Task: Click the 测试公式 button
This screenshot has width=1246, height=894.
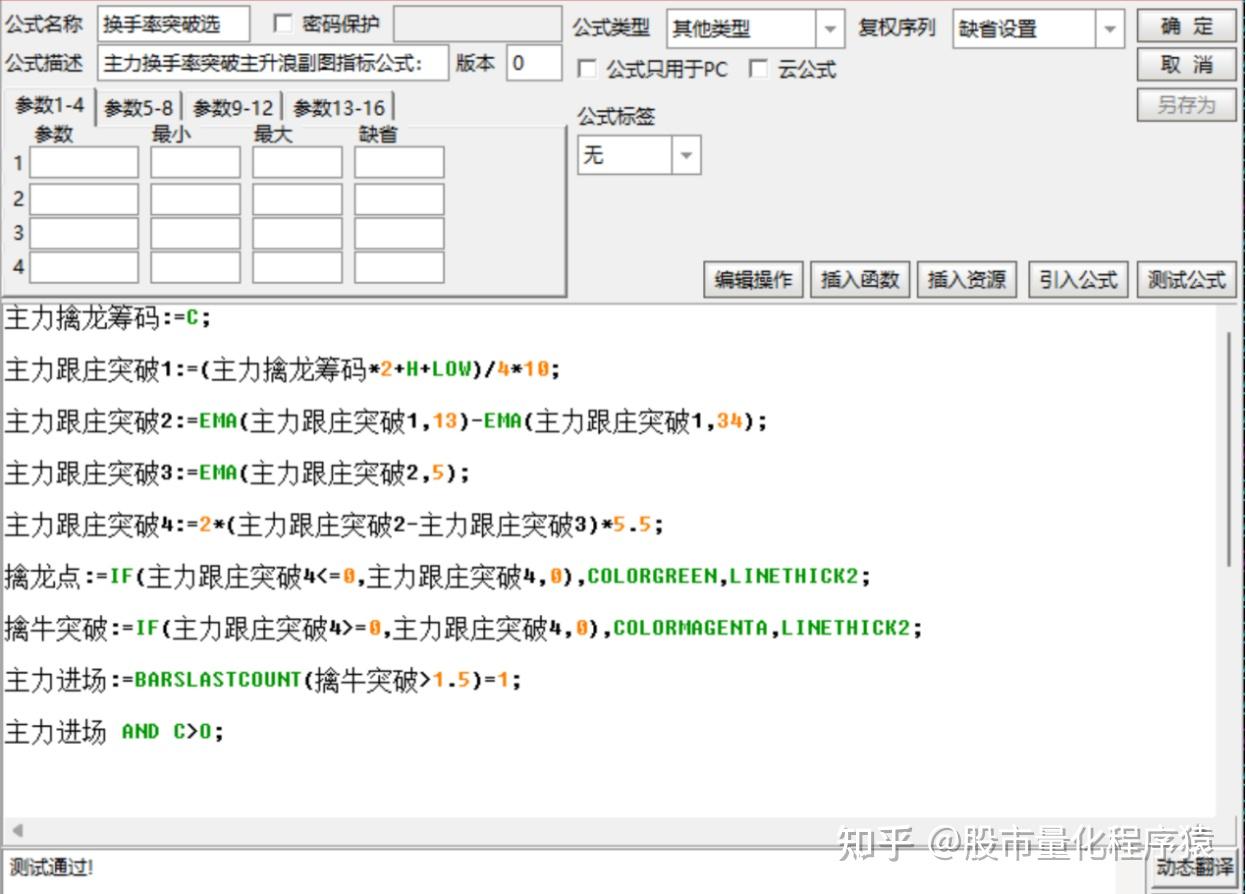Action: (x=1186, y=280)
